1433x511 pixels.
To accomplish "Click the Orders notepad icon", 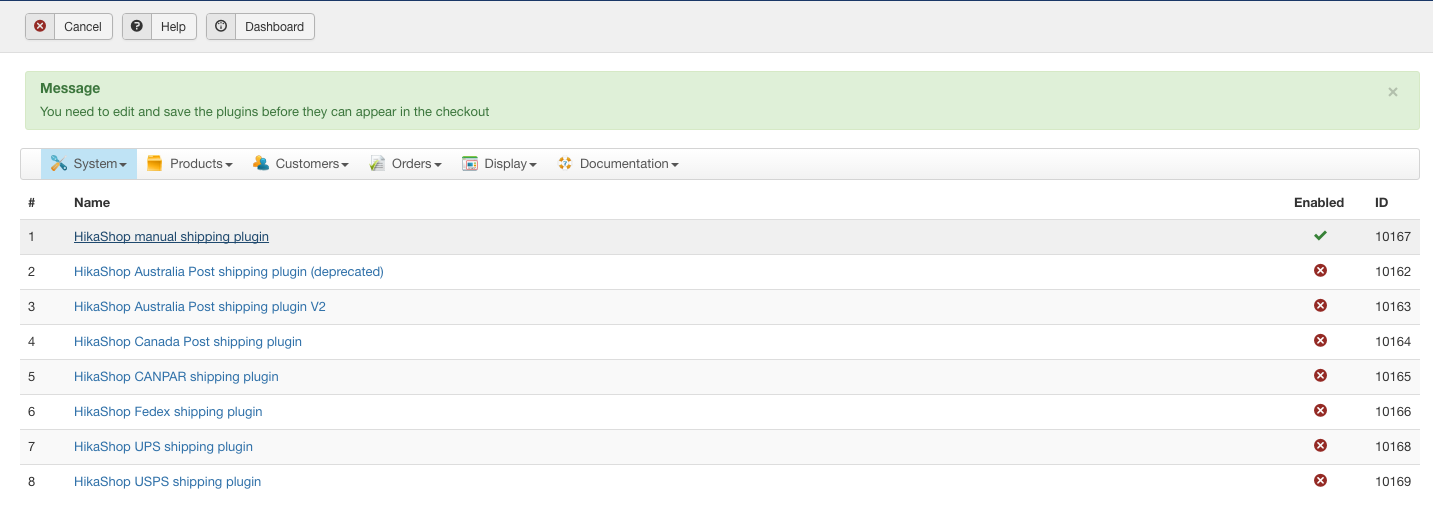I will click(x=377, y=164).
